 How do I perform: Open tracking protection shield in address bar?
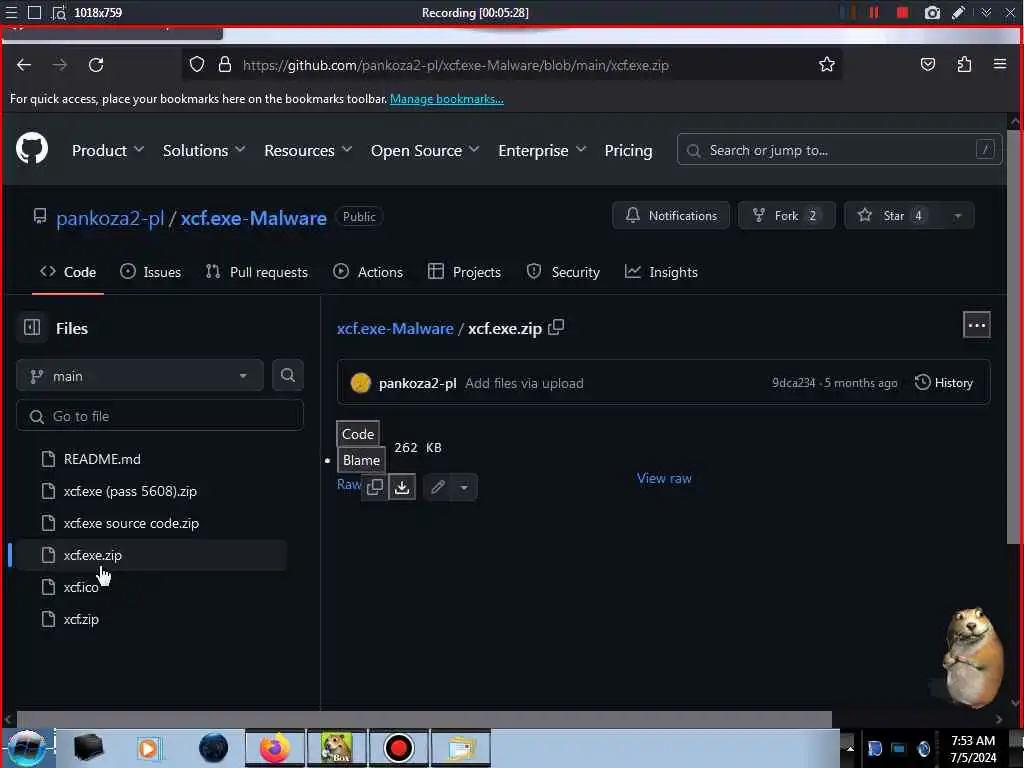[x=197, y=65]
